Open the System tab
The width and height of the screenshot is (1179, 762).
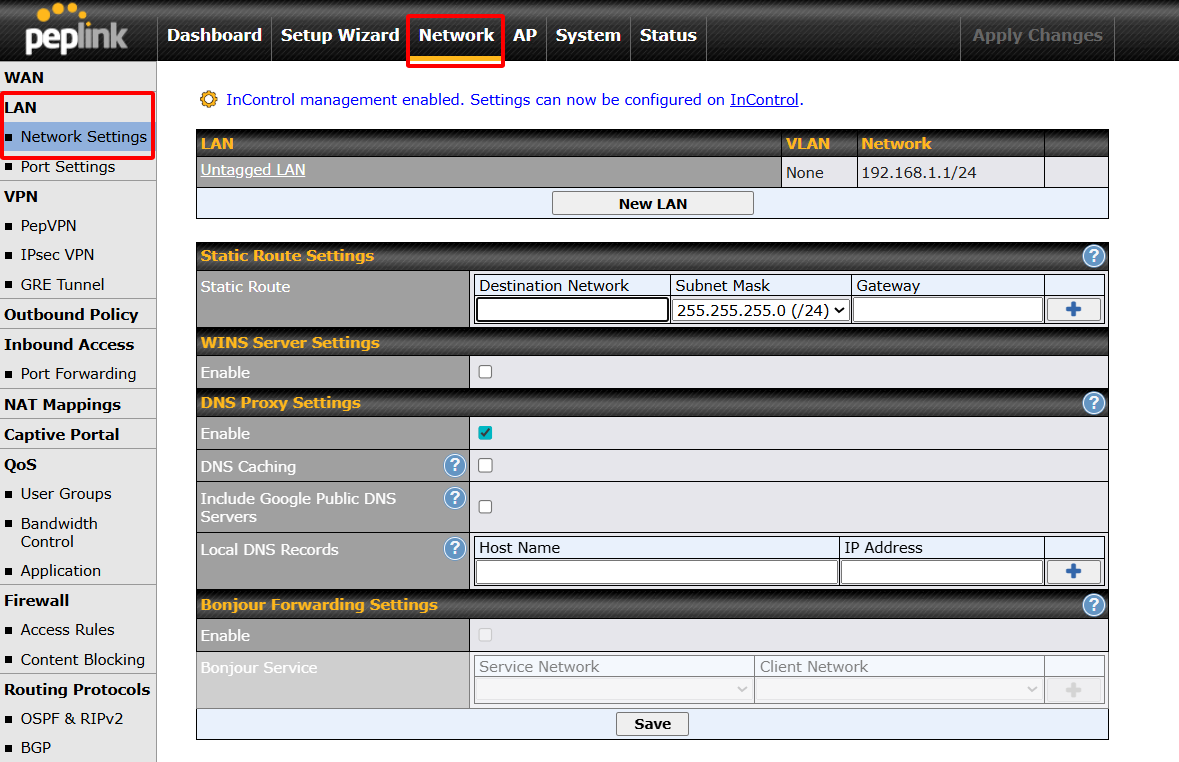coord(588,35)
